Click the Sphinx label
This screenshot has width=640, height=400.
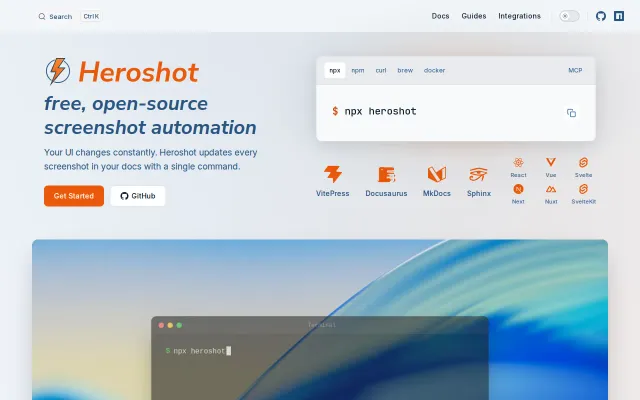(x=479, y=193)
